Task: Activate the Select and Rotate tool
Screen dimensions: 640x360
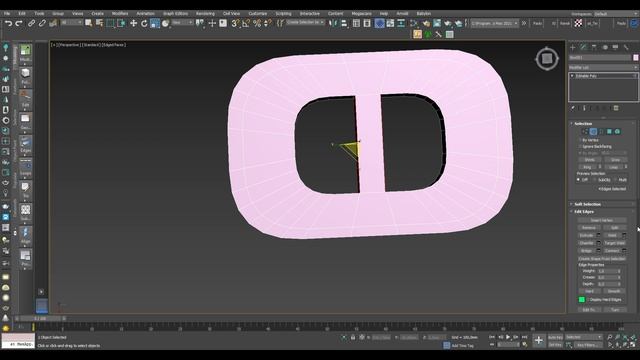Action: click(x=144, y=23)
